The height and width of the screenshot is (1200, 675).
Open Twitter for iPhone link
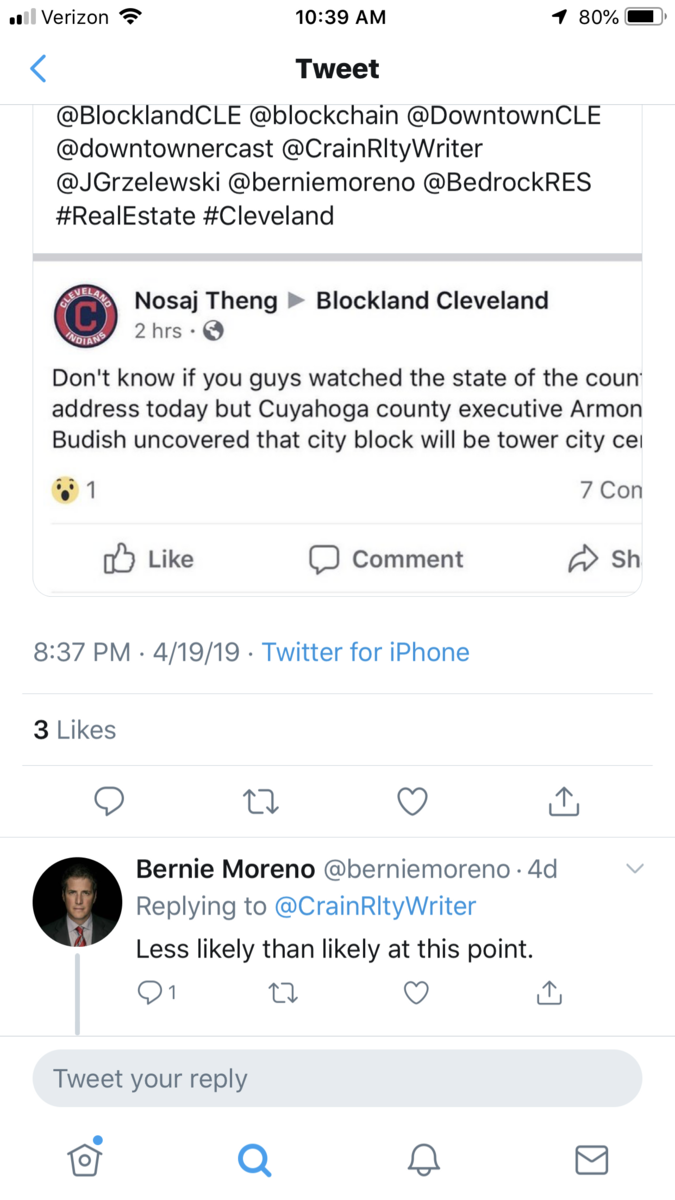(x=365, y=652)
